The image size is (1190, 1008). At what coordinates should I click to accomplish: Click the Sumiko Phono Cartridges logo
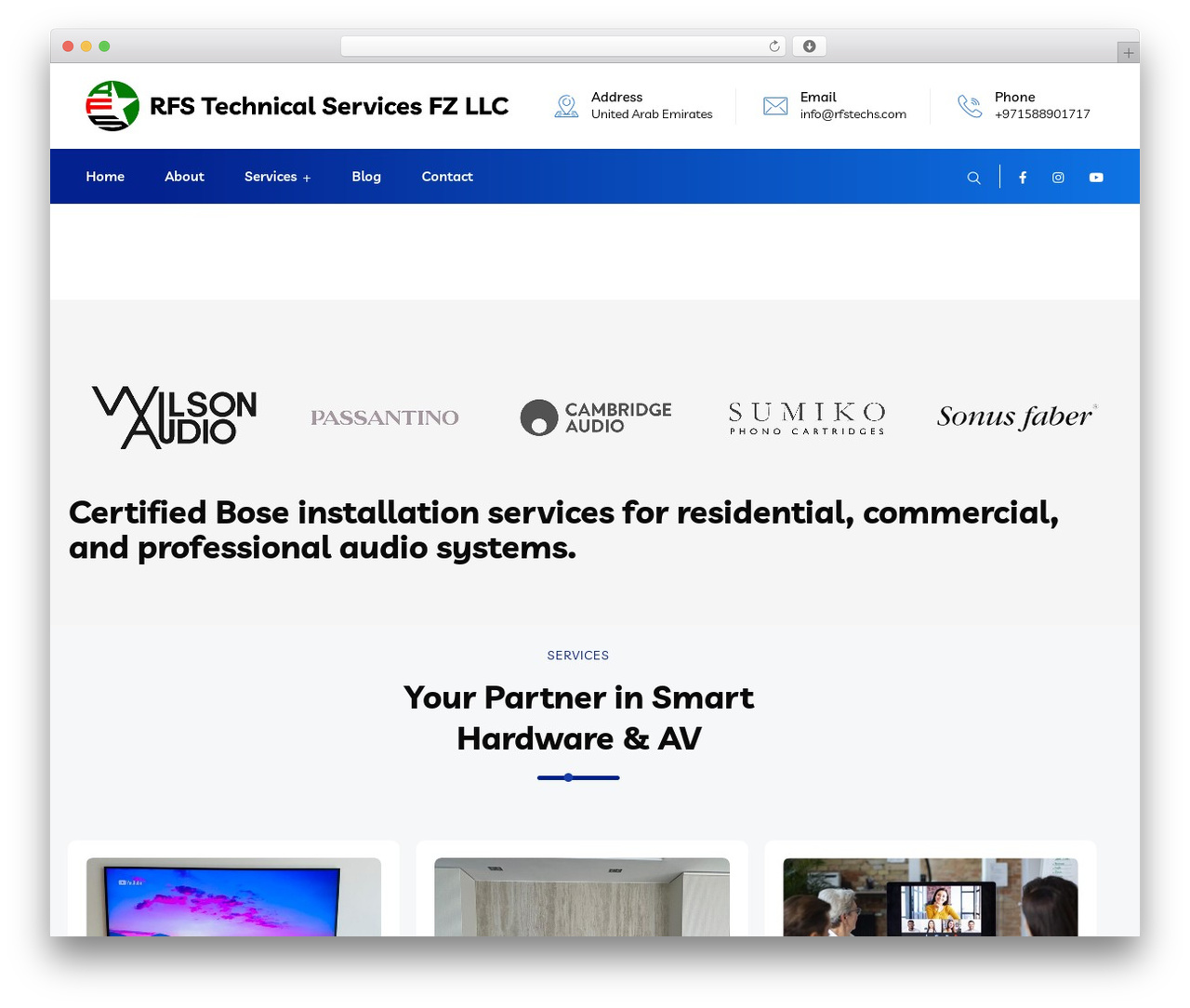(x=806, y=418)
